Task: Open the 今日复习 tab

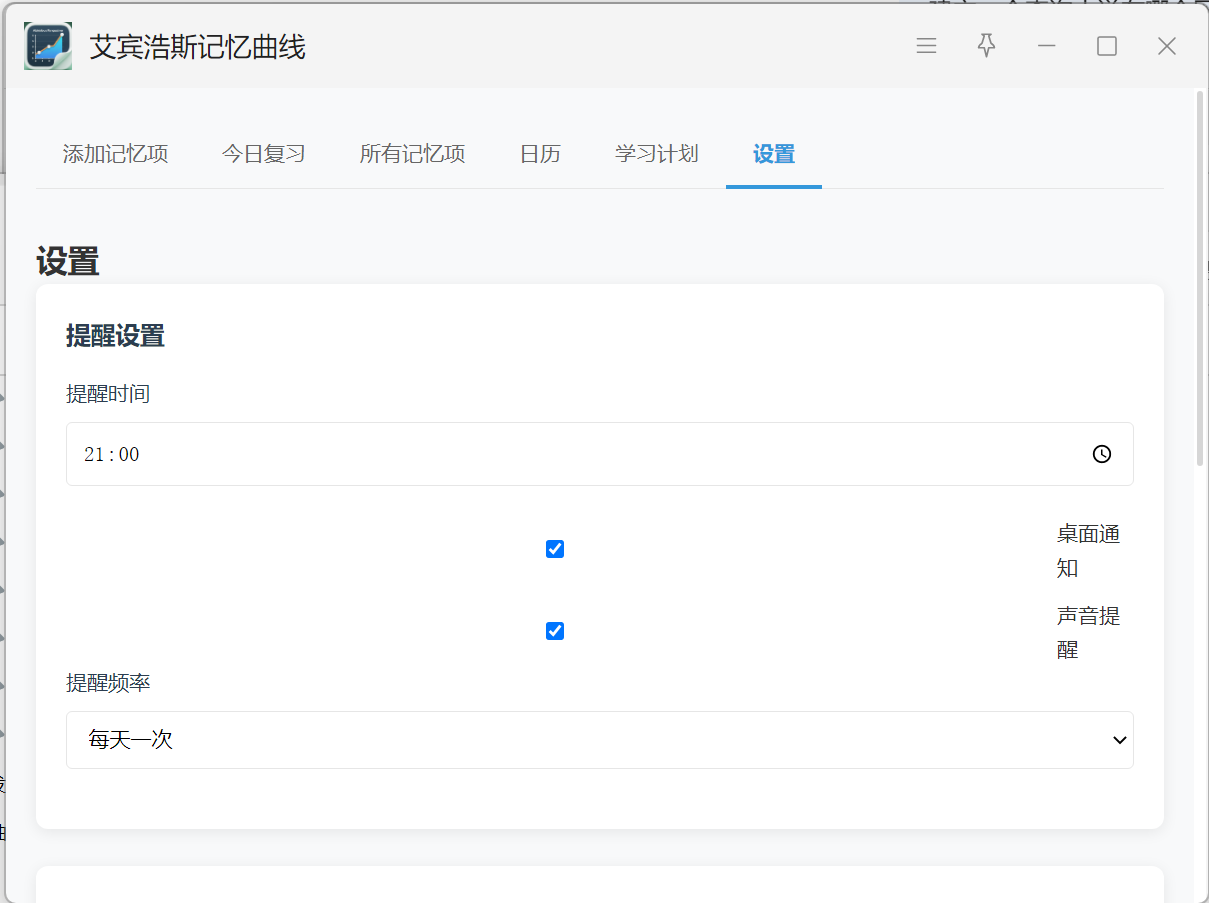Action: tap(263, 154)
